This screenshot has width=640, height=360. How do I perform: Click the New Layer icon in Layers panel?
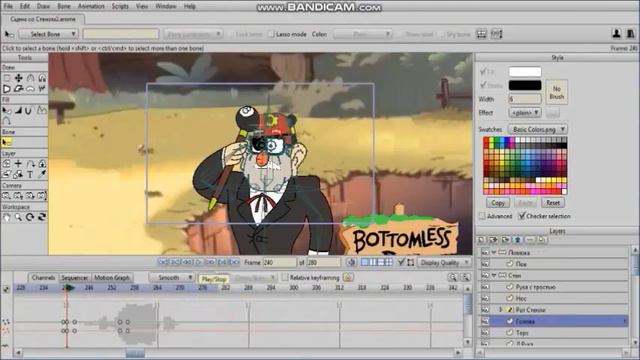482,240
